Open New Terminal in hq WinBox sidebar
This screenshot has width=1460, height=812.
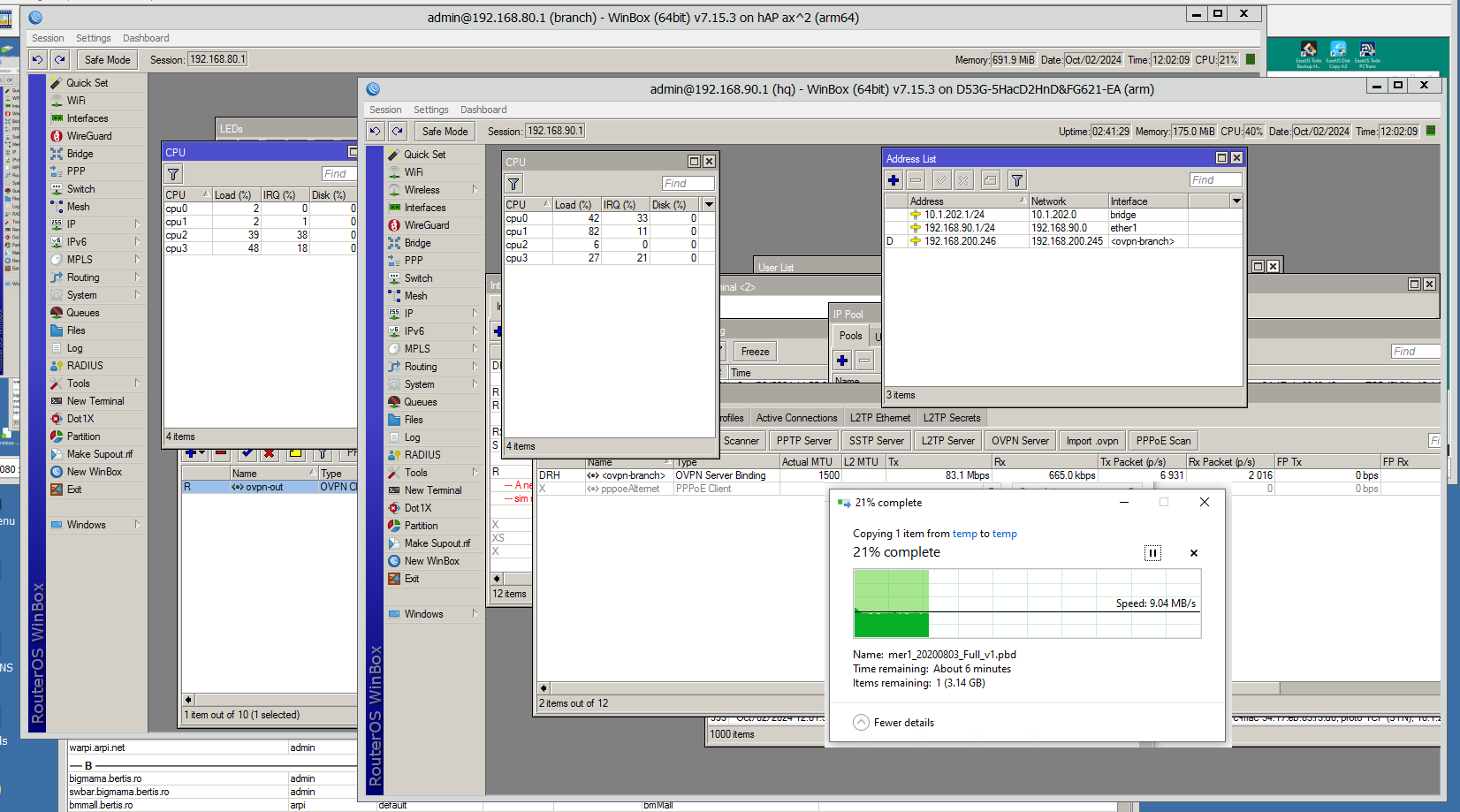[432, 490]
